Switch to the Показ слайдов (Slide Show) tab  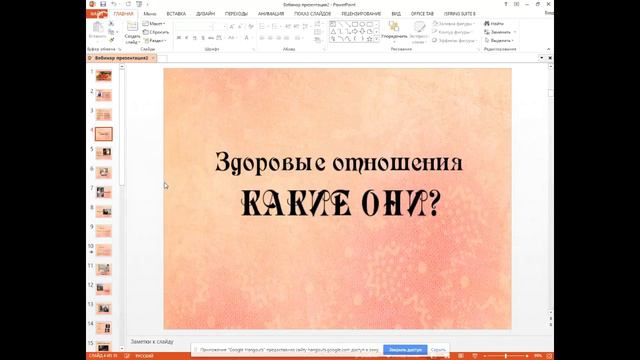[312, 14]
